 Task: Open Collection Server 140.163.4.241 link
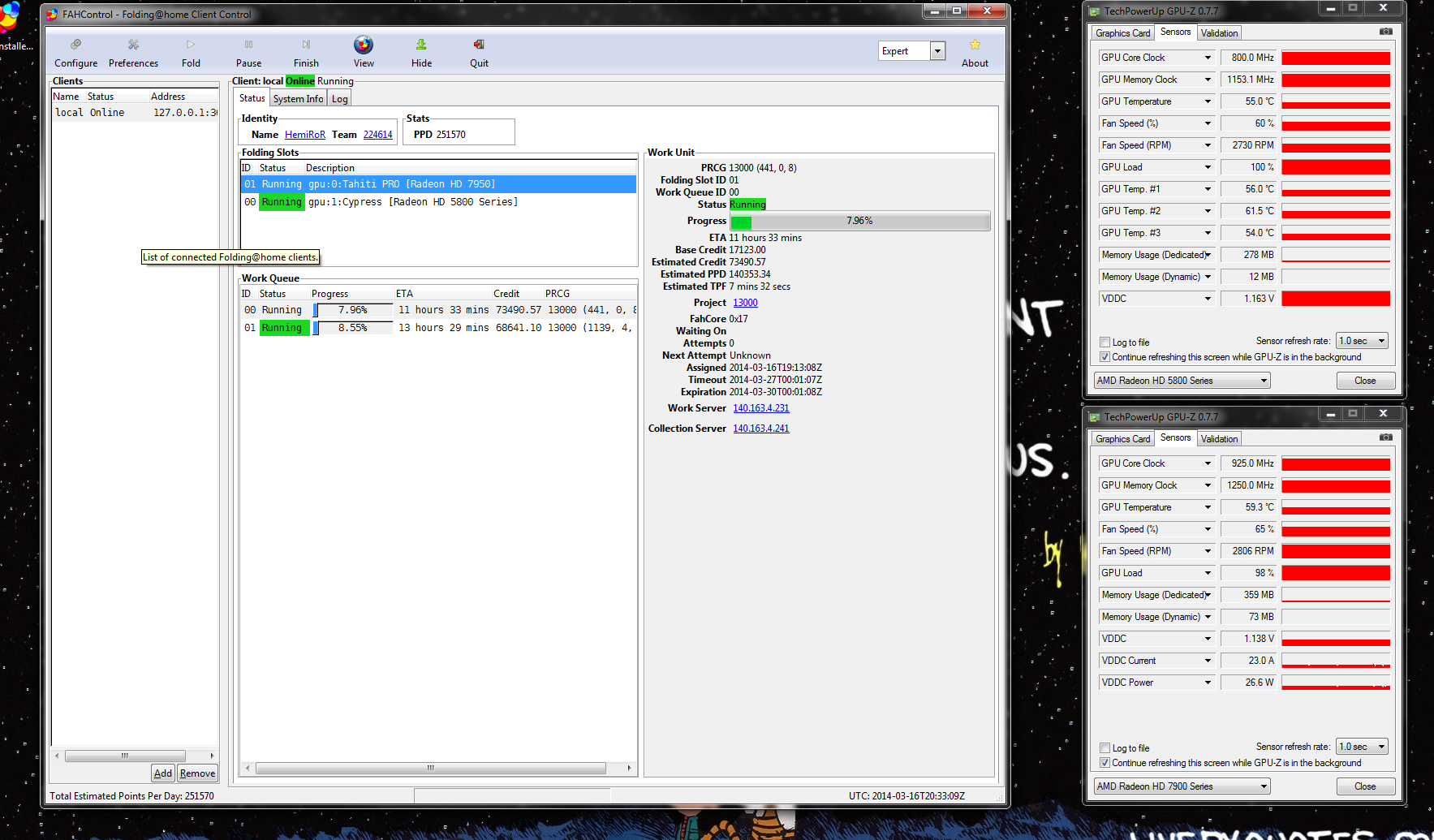[x=760, y=429]
